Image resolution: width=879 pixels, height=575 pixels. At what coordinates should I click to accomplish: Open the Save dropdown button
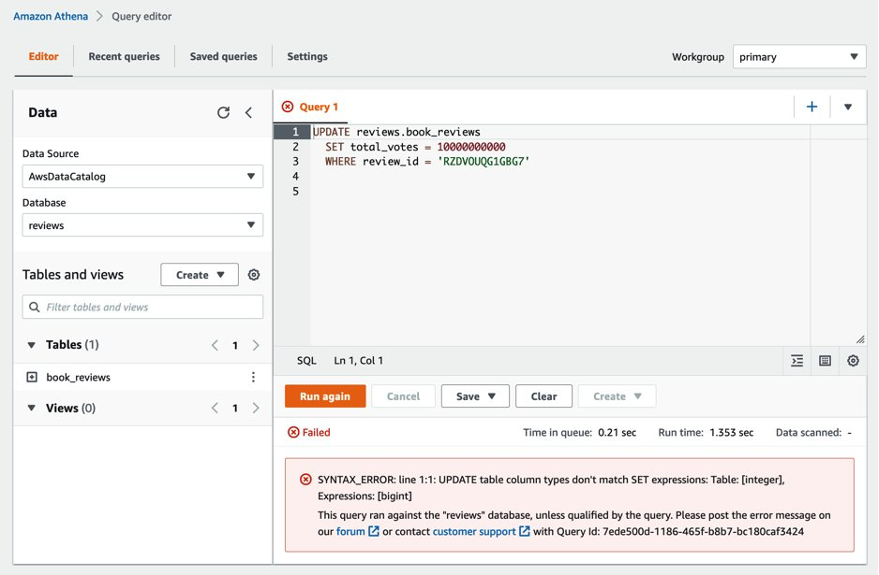tap(475, 396)
